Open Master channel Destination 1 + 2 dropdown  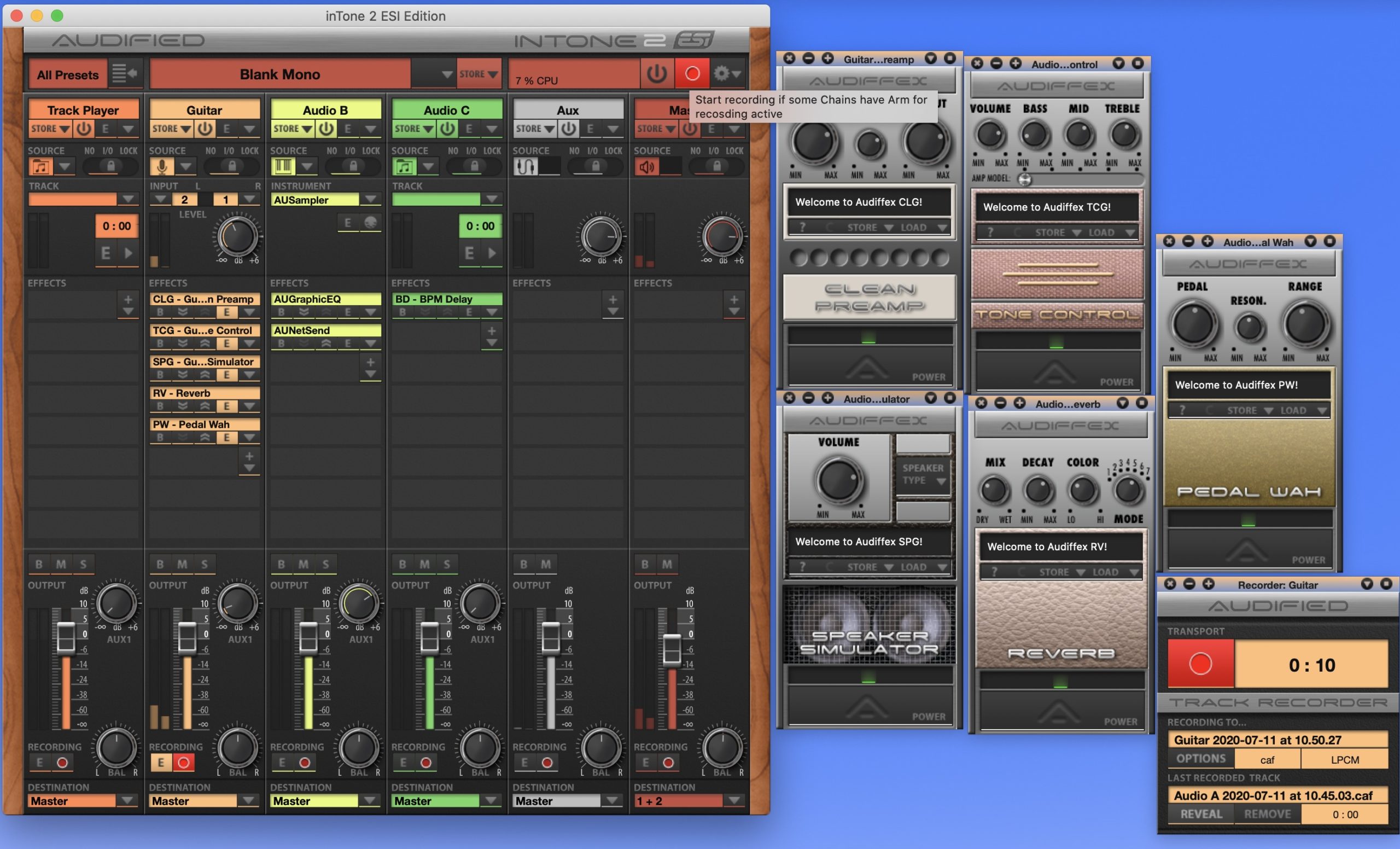pyautogui.click(x=733, y=800)
